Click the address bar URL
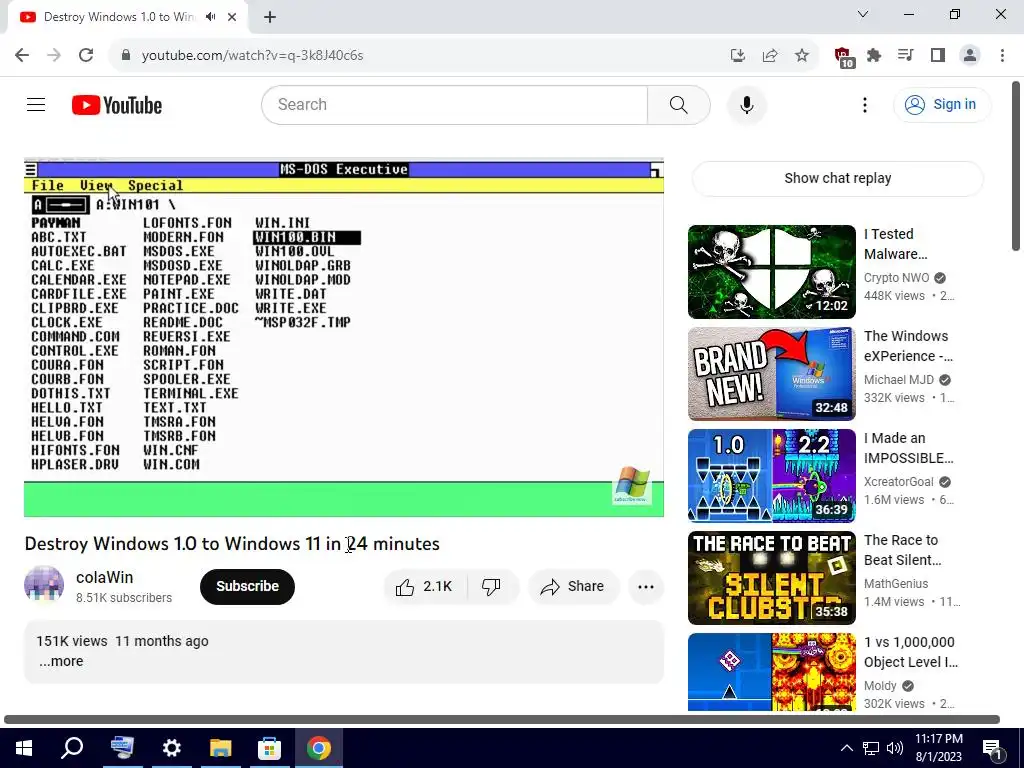 pyautogui.click(x=252, y=56)
